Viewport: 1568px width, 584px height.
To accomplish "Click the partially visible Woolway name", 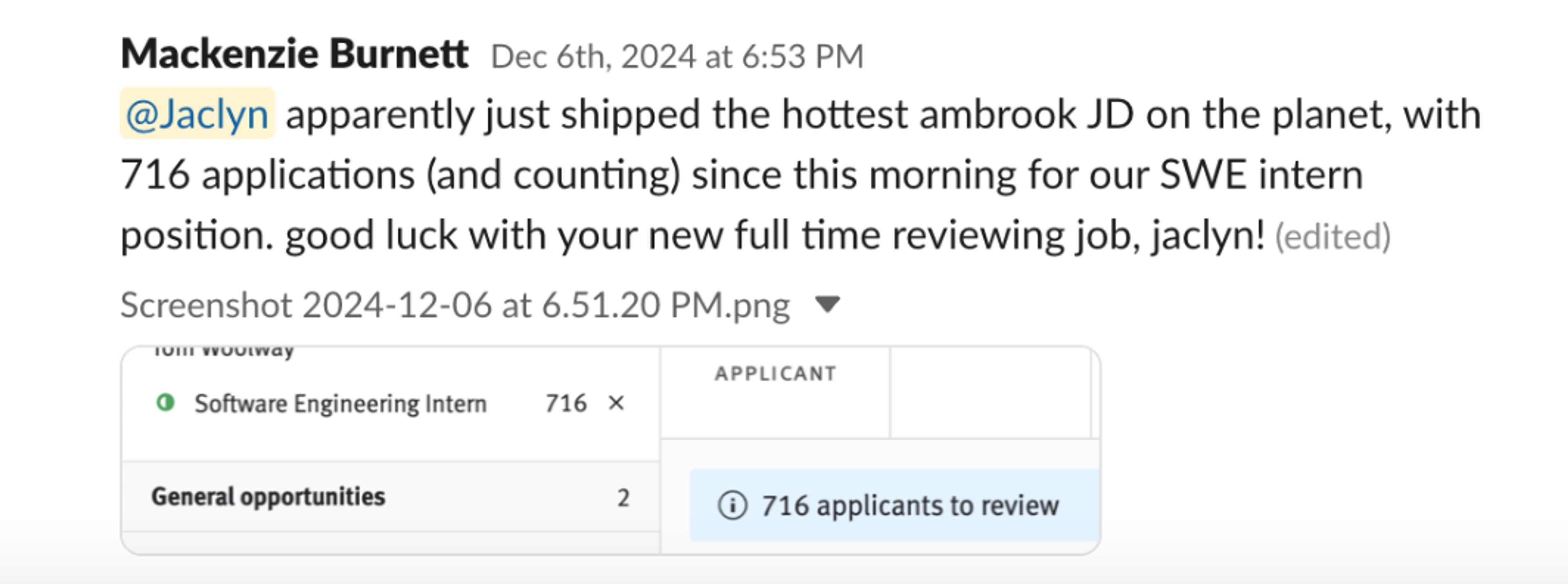I will [x=224, y=351].
